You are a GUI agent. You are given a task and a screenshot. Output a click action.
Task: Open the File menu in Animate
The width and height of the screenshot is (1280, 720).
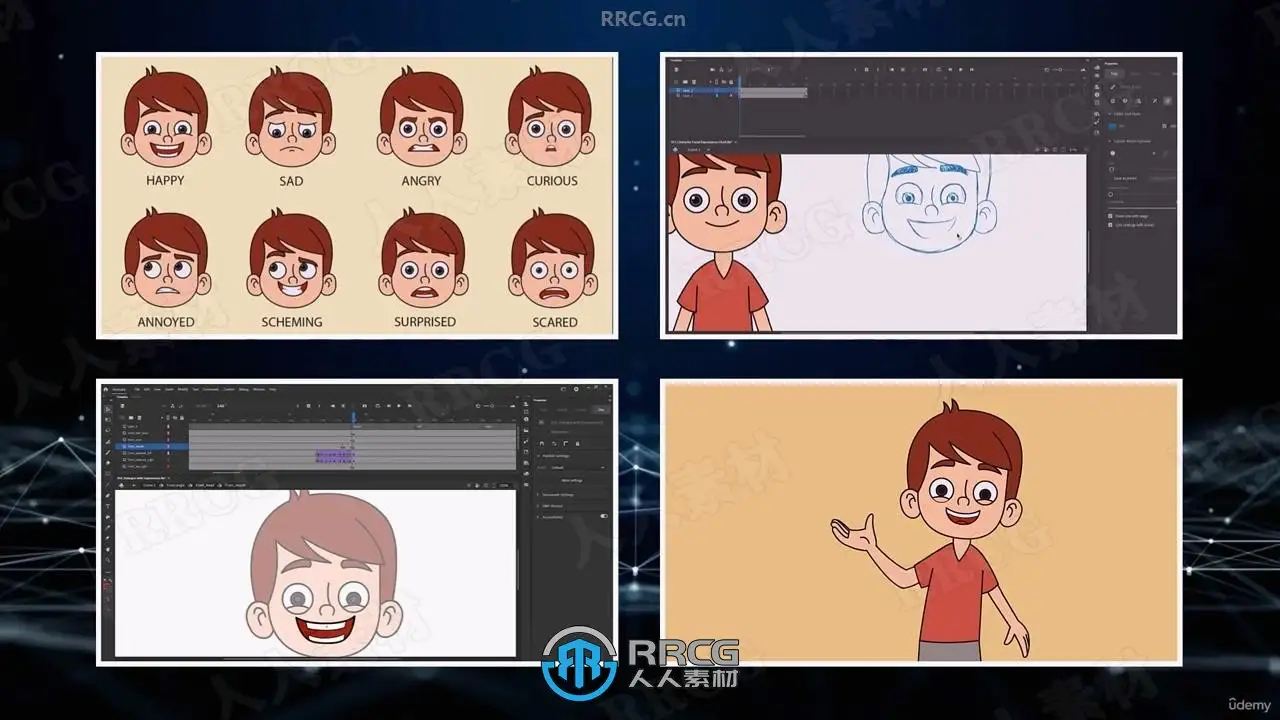tap(137, 389)
